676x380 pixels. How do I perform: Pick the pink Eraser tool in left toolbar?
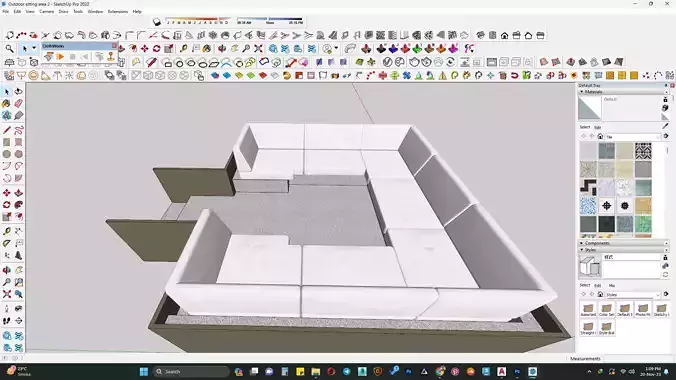tap(19, 104)
